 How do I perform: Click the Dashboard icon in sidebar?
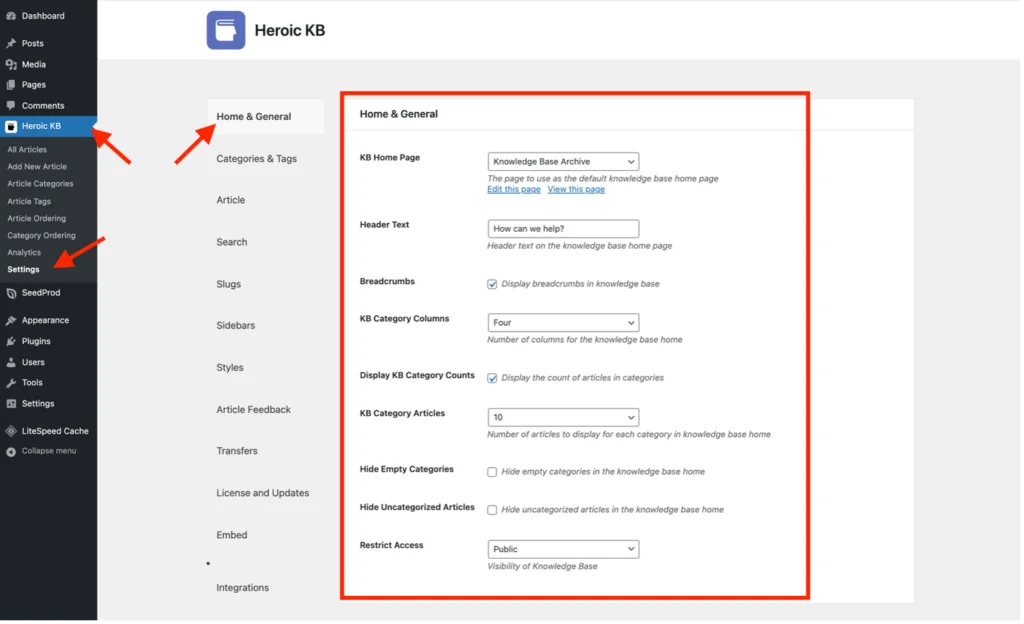[x=11, y=16]
